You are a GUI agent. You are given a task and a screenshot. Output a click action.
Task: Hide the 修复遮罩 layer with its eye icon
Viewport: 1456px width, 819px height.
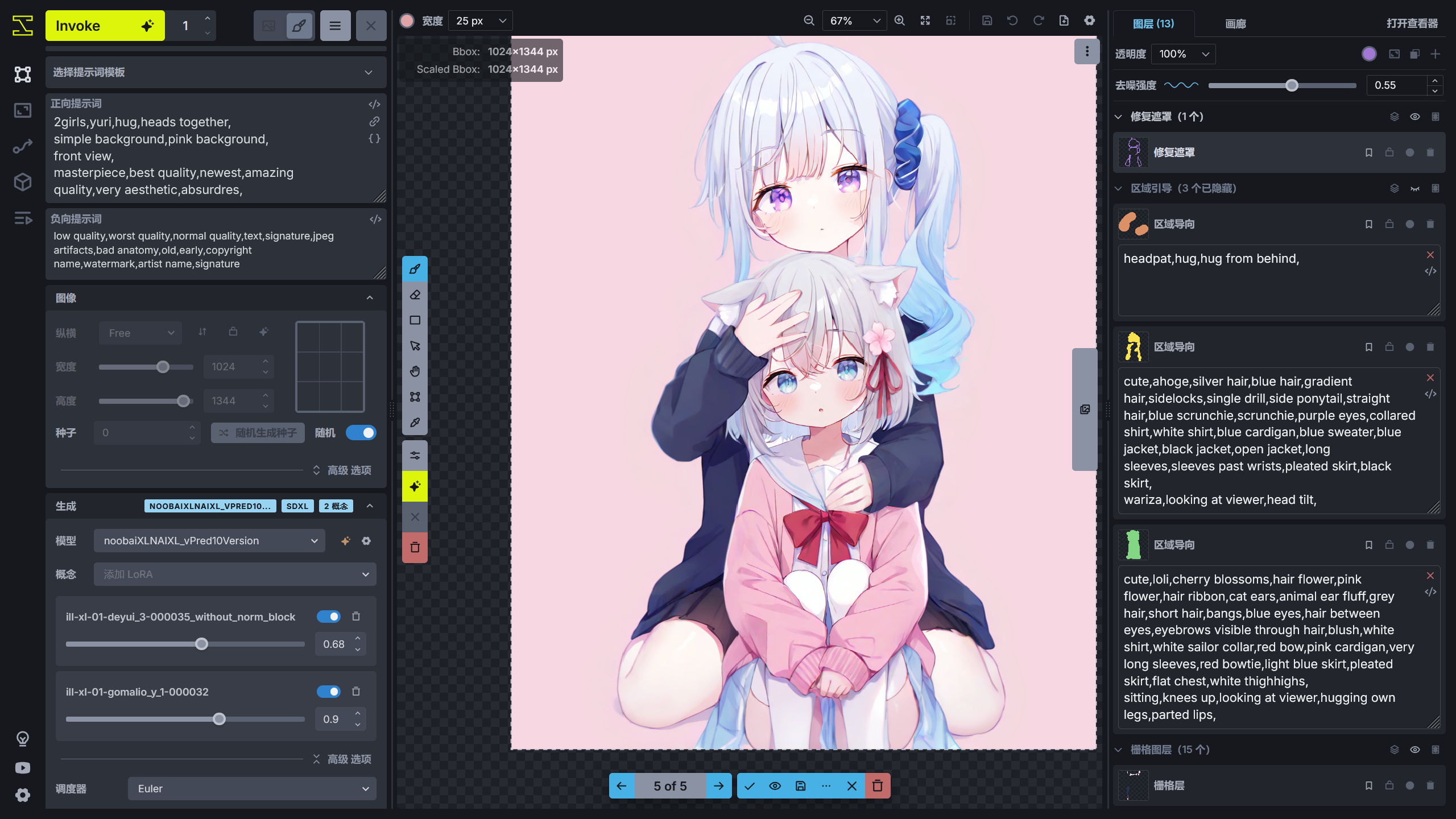point(1414,116)
